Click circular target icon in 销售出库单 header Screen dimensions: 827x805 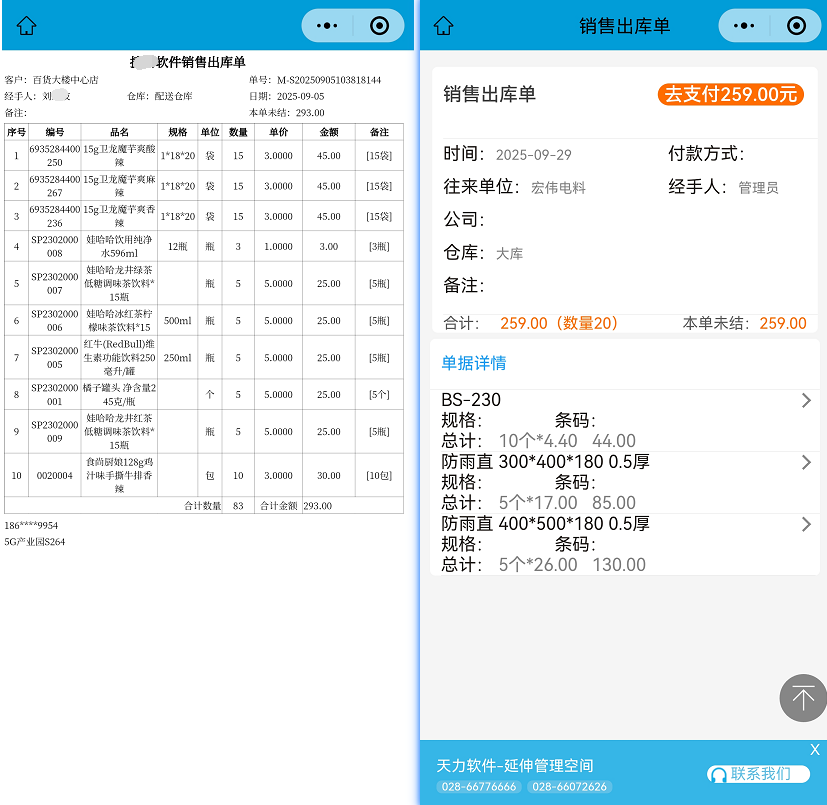click(796, 26)
